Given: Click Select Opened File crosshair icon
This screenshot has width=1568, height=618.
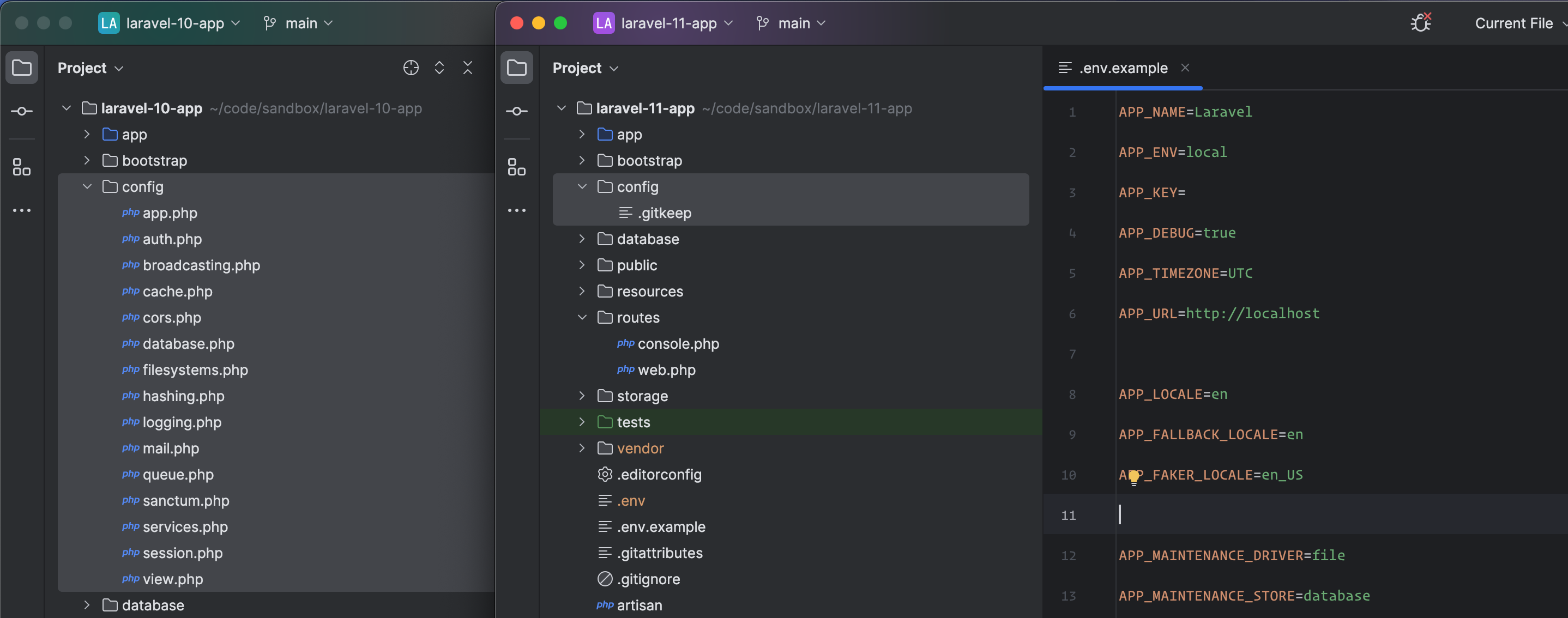Looking at the screenshot, I should 411,68.
